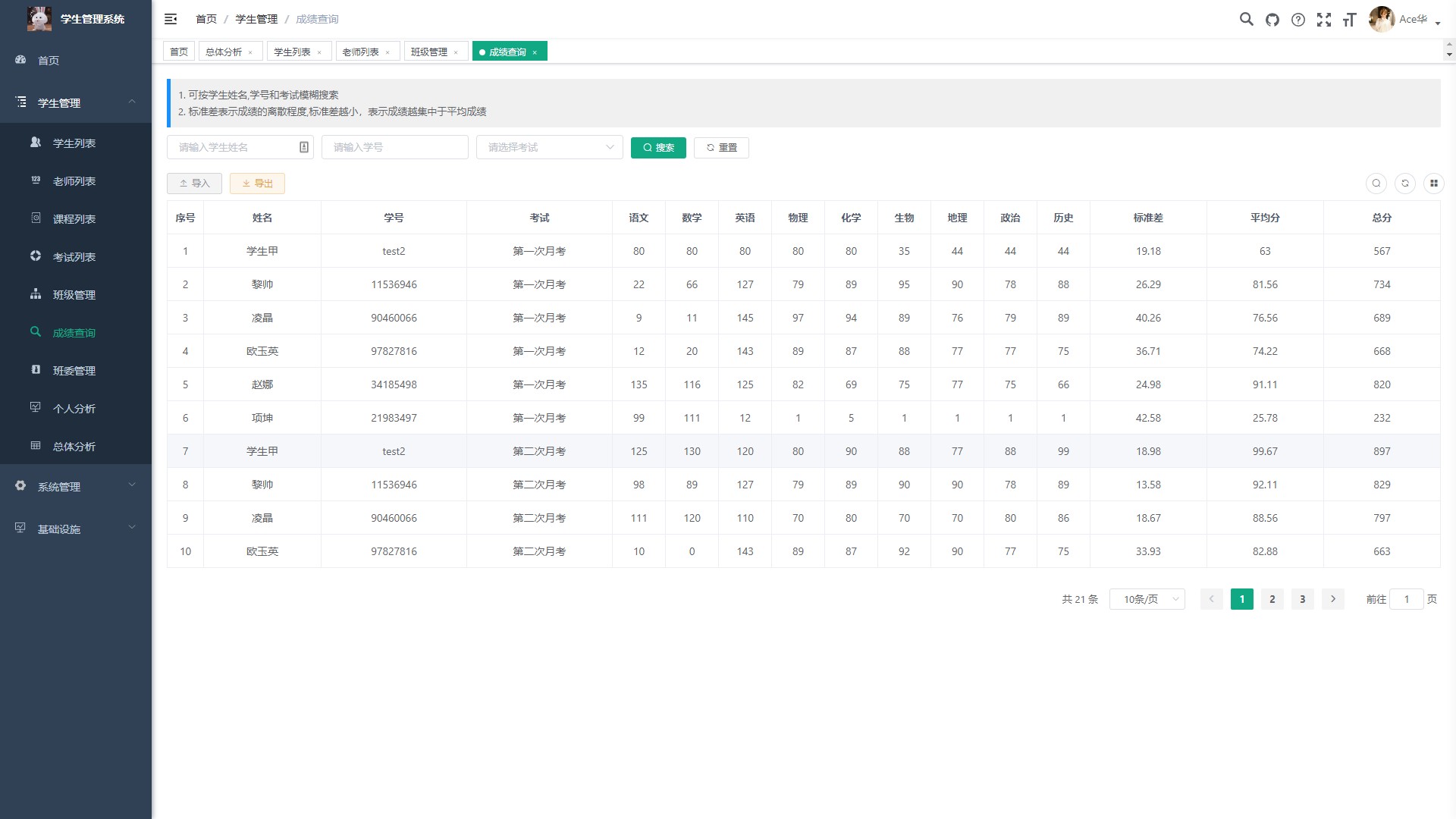Open the GitHub repository icon

pos(1272,20)
